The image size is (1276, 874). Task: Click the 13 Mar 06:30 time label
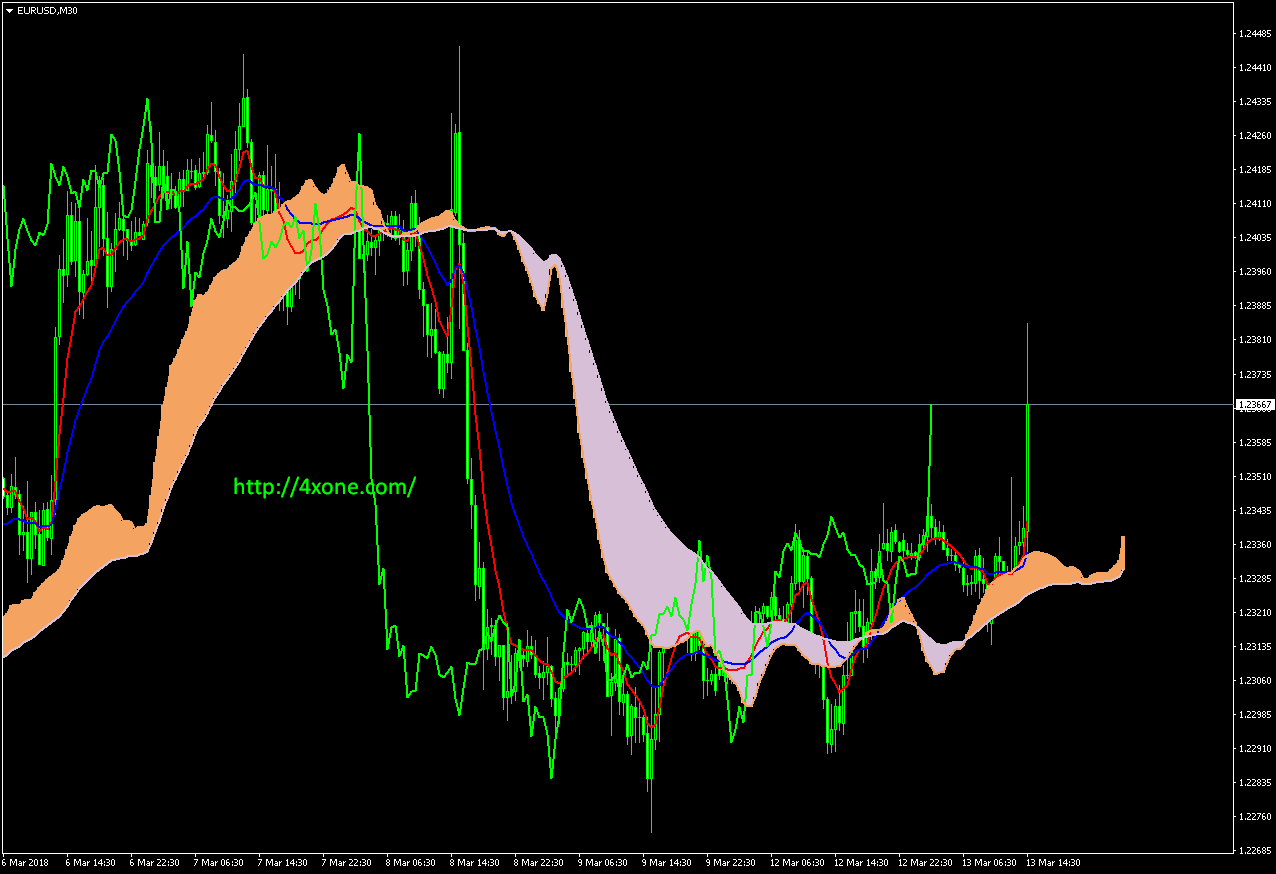pyautogui.click(x=989, y=862)
